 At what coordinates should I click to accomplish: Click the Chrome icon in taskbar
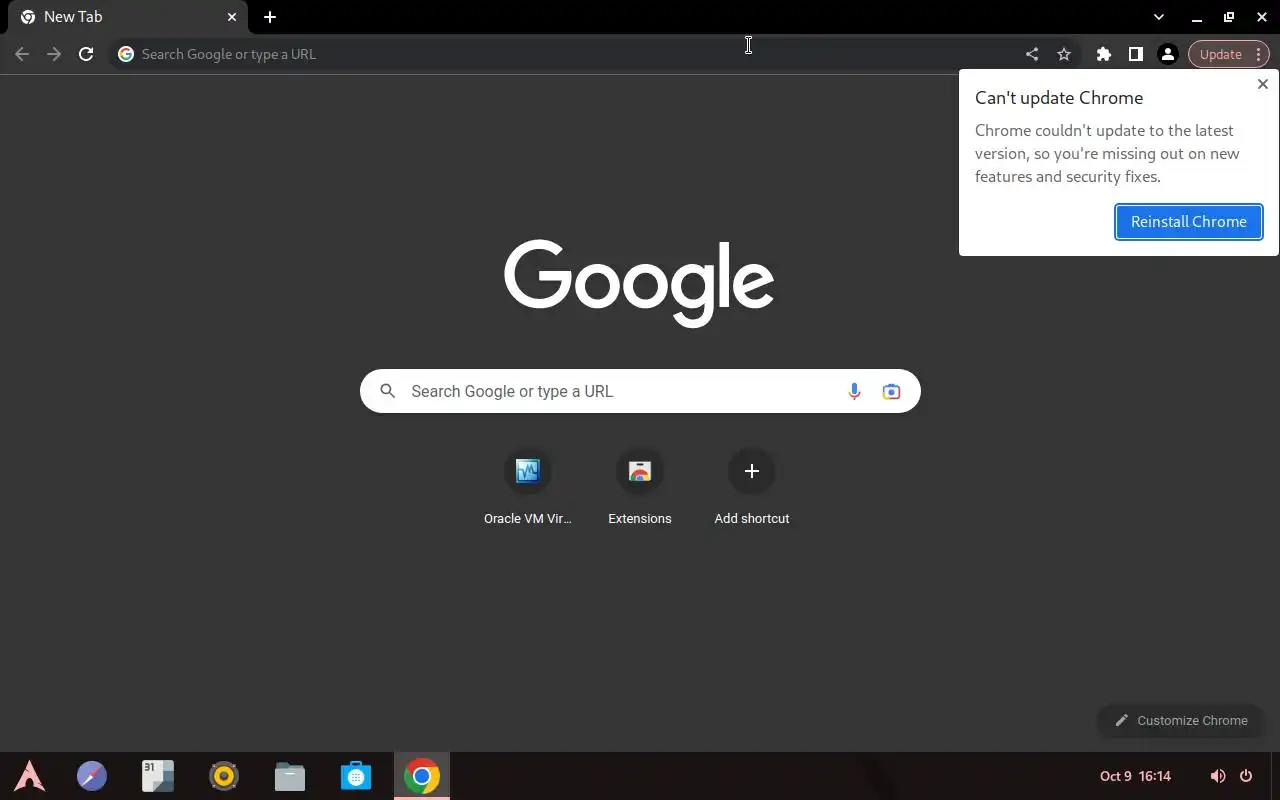[x=422, y=776]
